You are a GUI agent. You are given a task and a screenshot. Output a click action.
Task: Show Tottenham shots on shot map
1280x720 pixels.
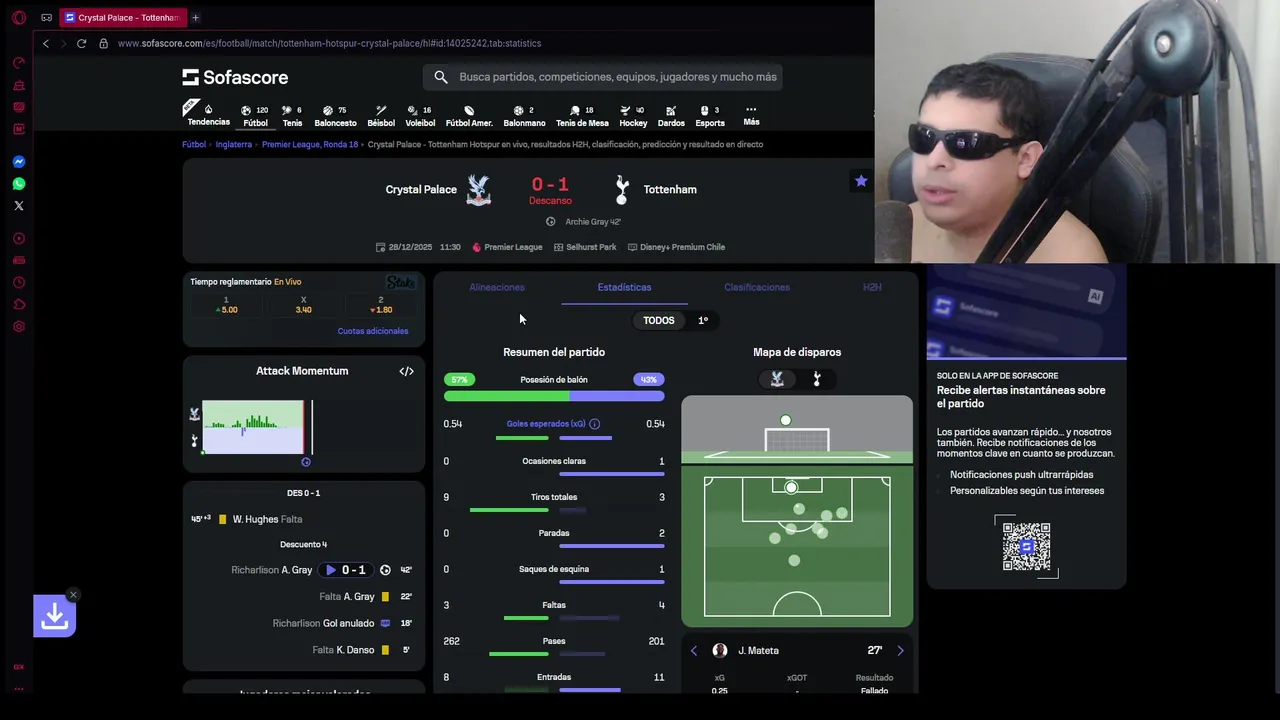(817, 379)
